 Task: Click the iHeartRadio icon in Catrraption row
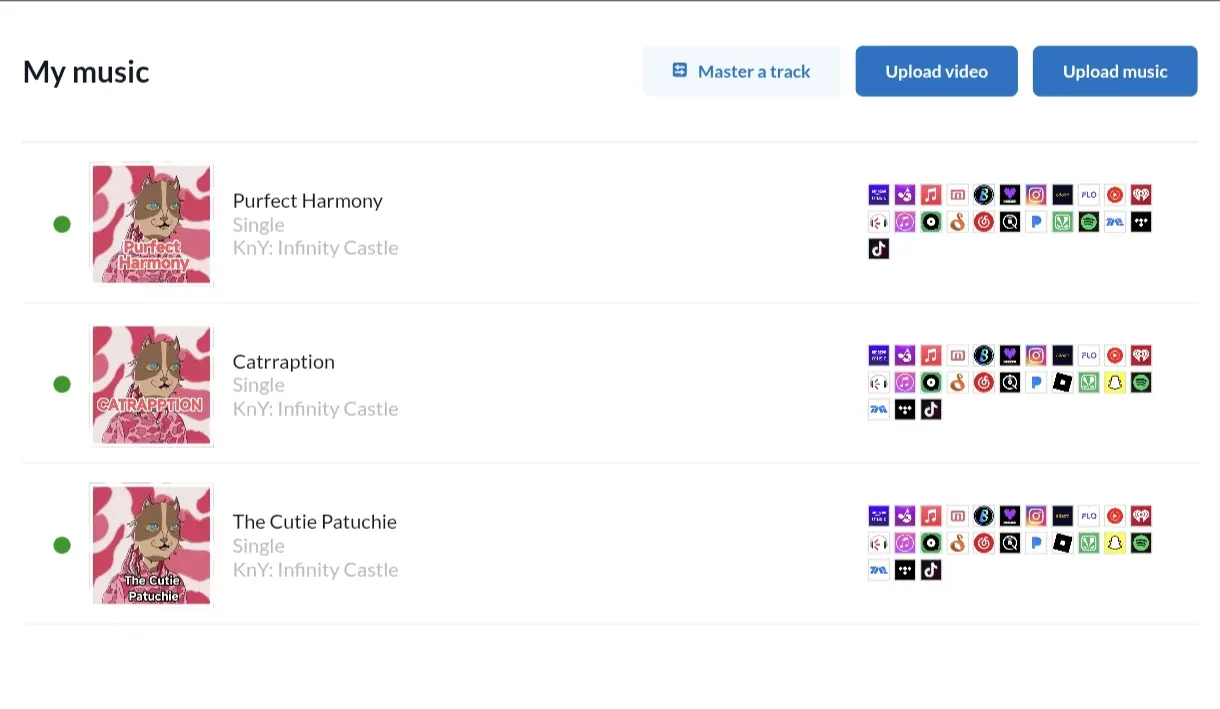(x=1141, y=355)
